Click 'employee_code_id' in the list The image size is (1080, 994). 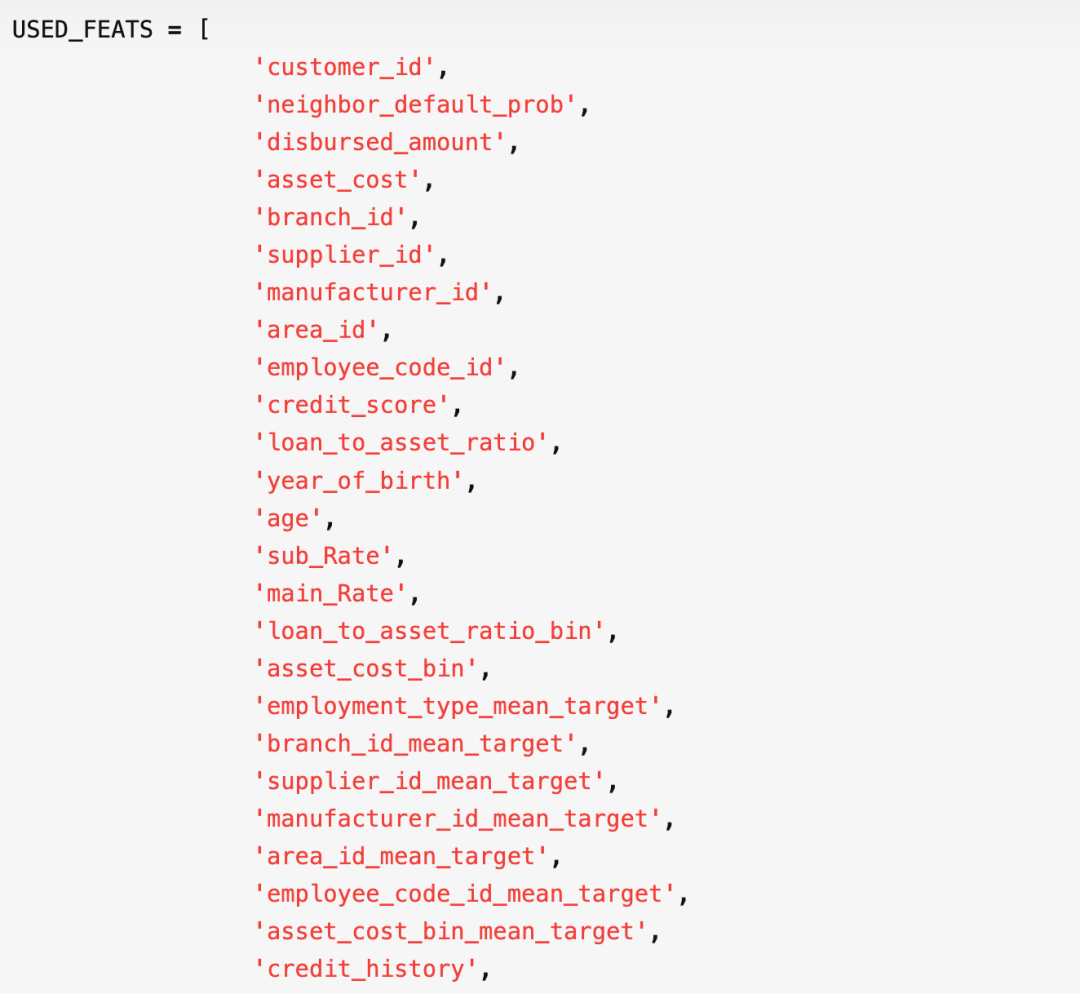pos(380,368)
